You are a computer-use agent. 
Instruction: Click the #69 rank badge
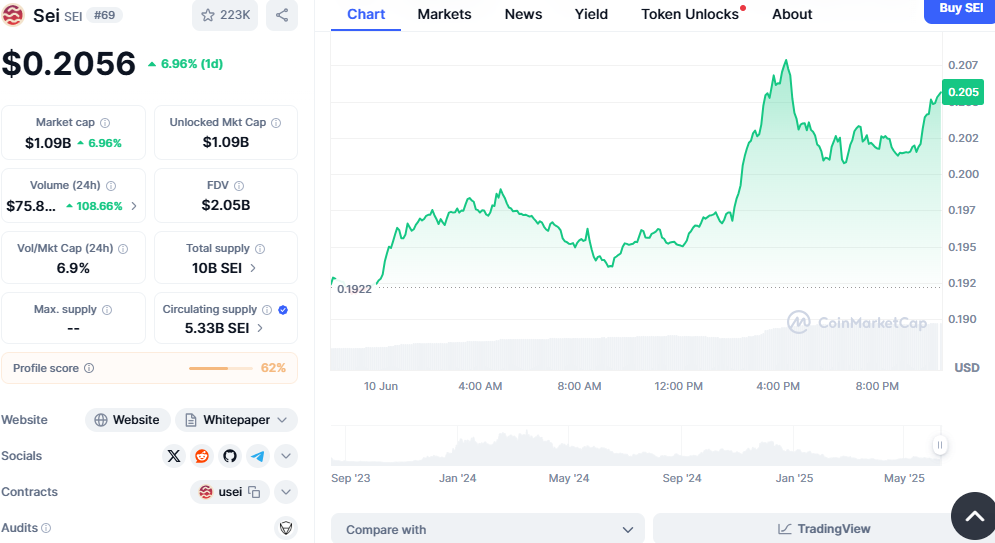tap(105, 15)
